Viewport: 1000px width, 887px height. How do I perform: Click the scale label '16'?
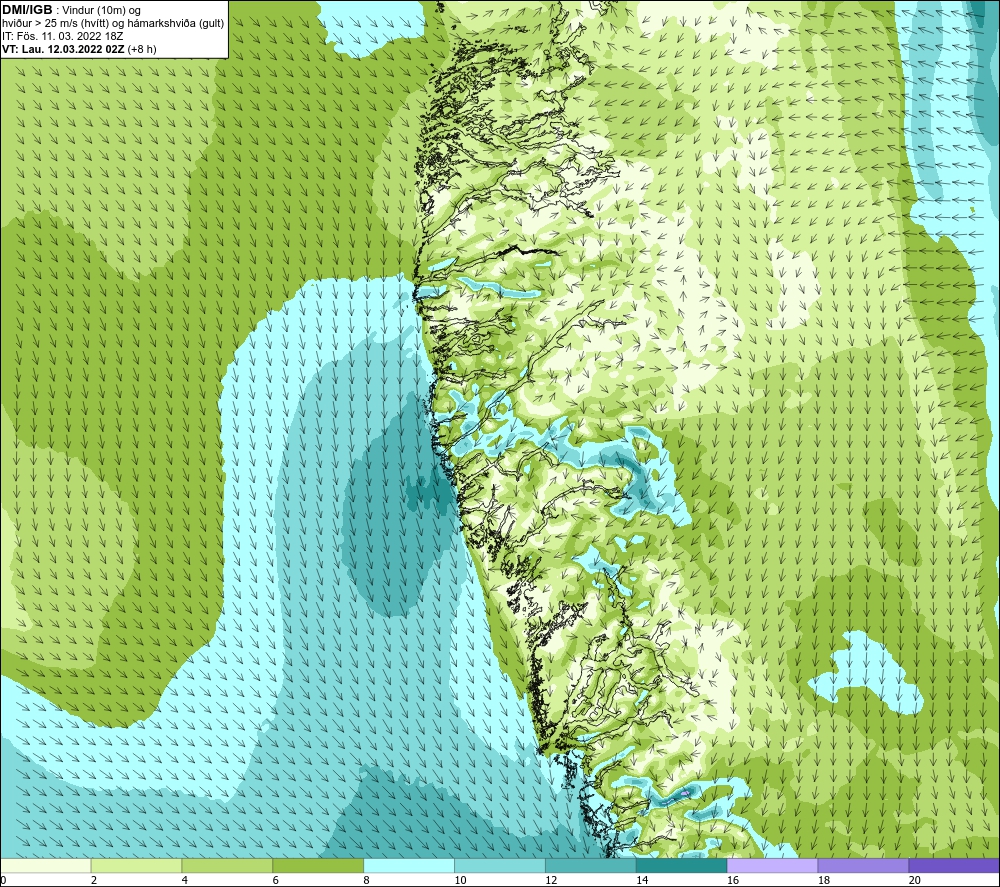(733, 881)
